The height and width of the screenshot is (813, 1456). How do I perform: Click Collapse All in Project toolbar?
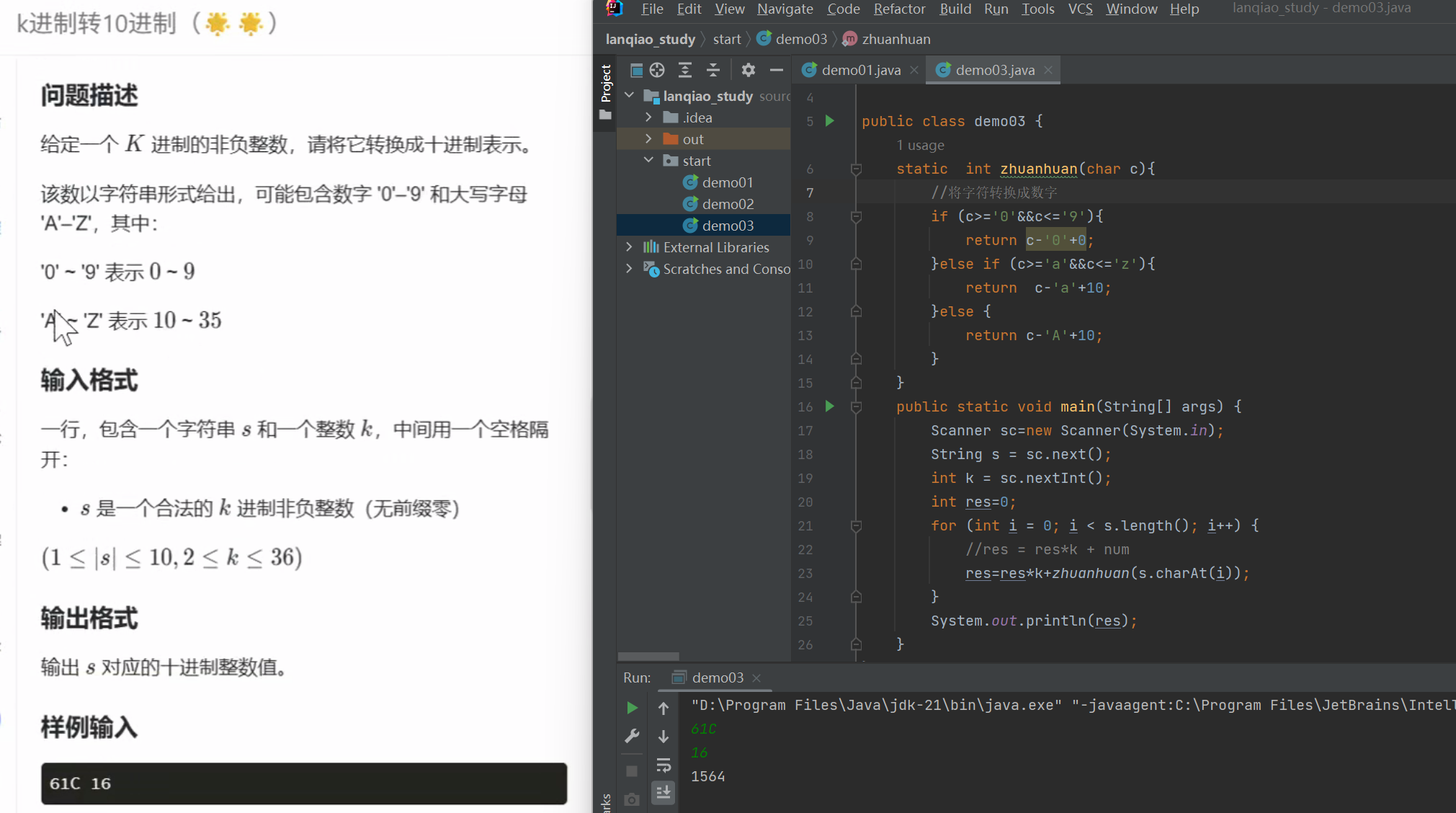coord(713,70)
